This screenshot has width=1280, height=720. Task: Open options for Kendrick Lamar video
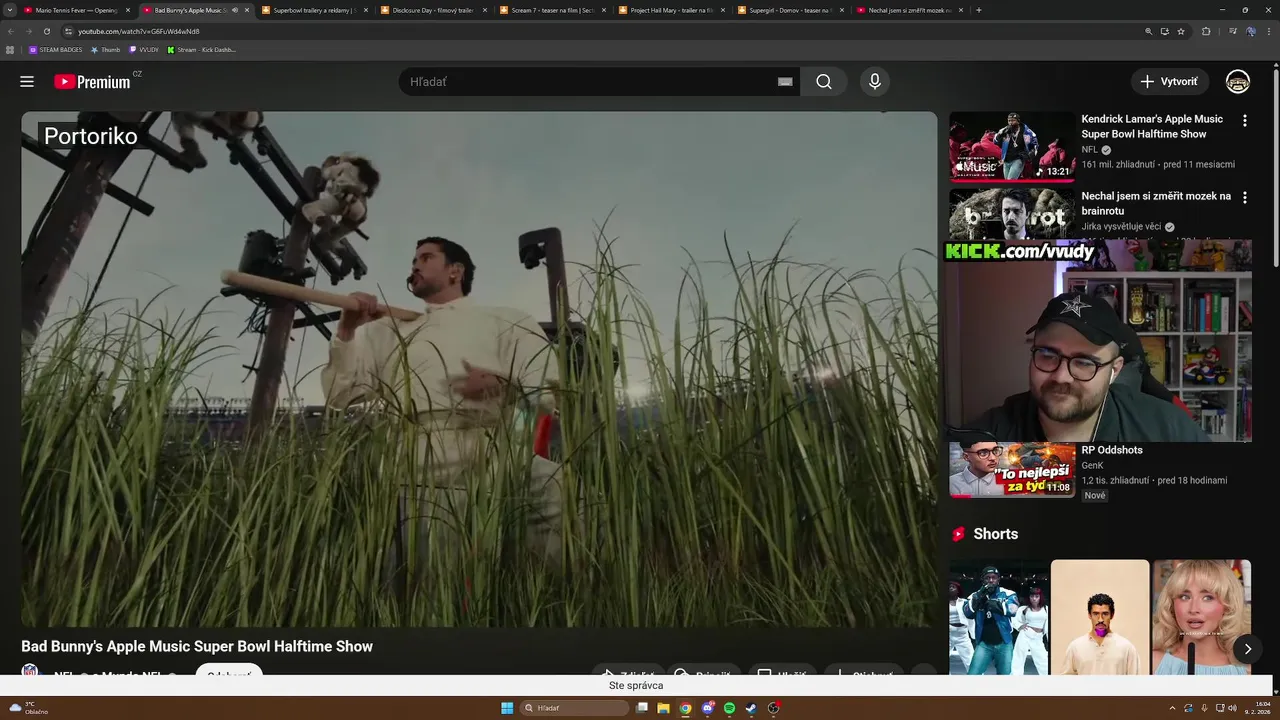[x=1245, y=121]
